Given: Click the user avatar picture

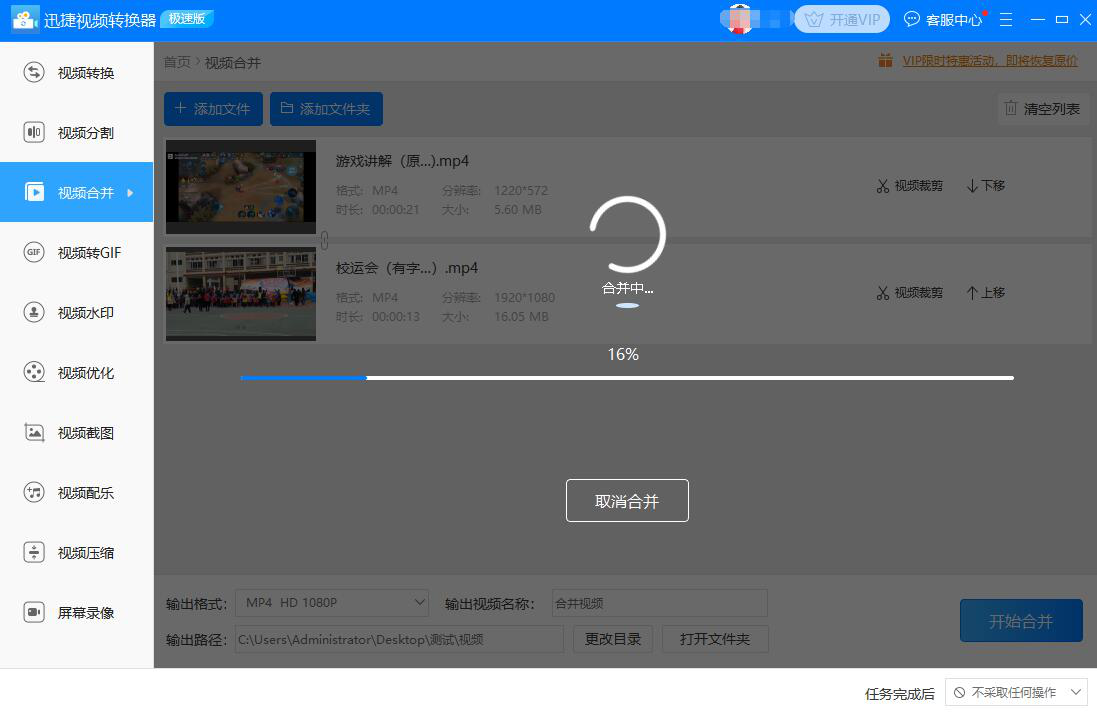Looking at the screenshot, I should [739, 20].
